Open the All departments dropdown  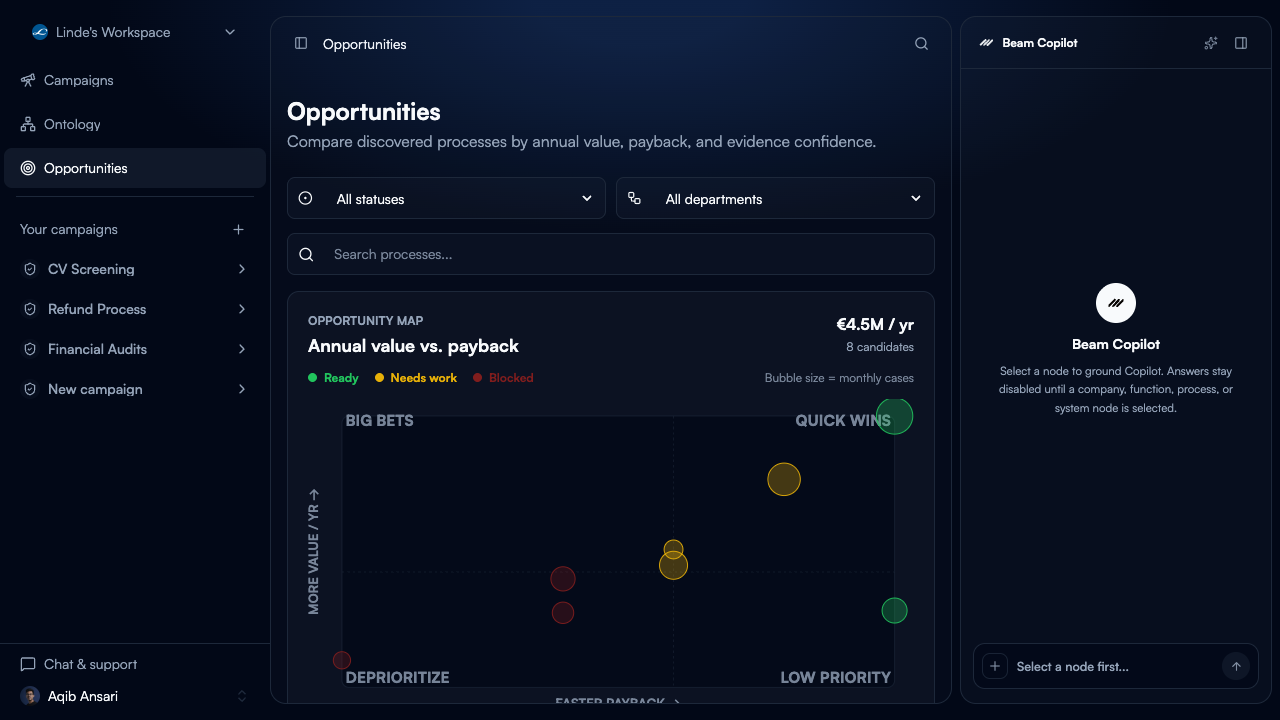click(x=775, y=198)
